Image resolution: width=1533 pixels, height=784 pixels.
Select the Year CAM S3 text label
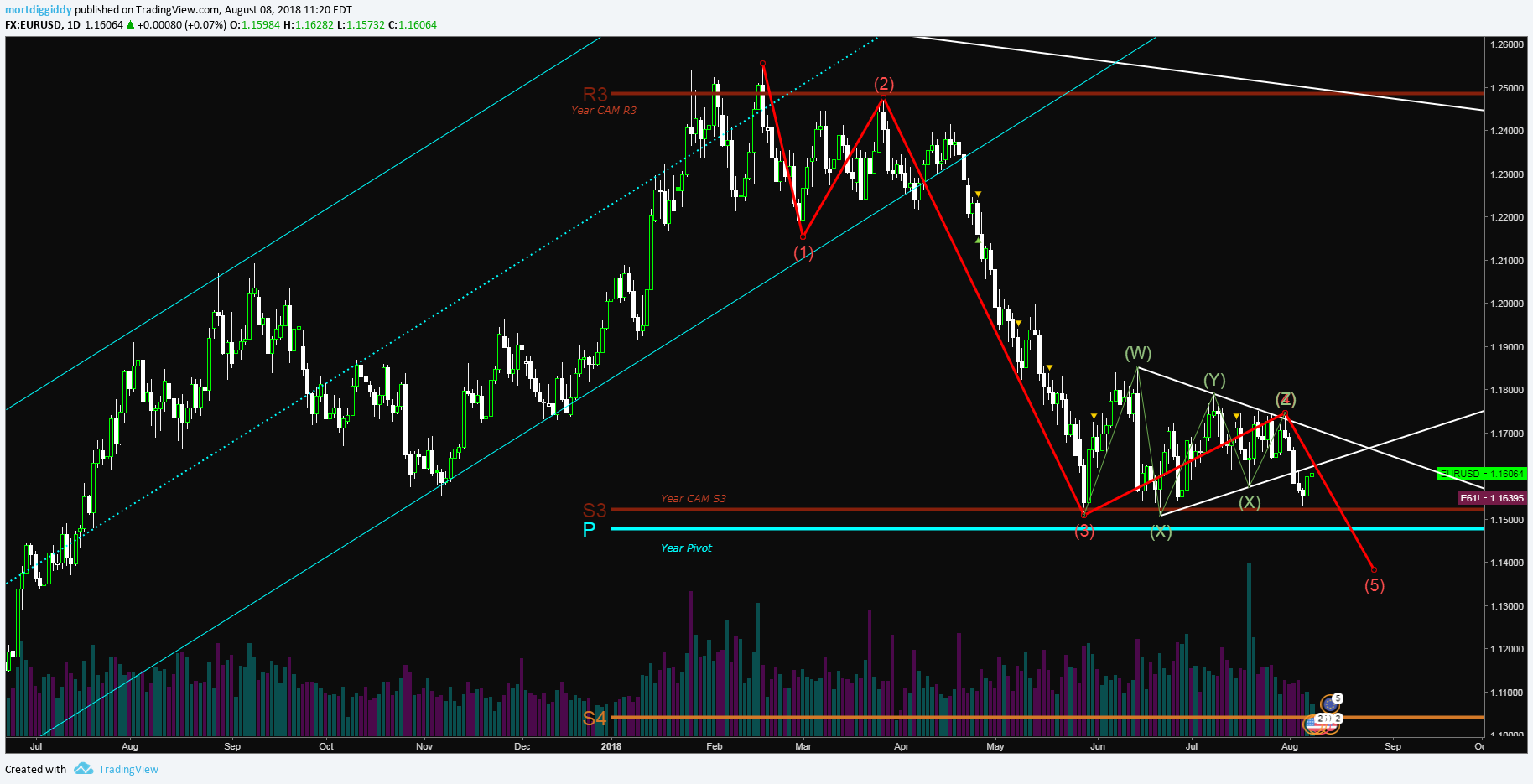click(x=694, y=499)
